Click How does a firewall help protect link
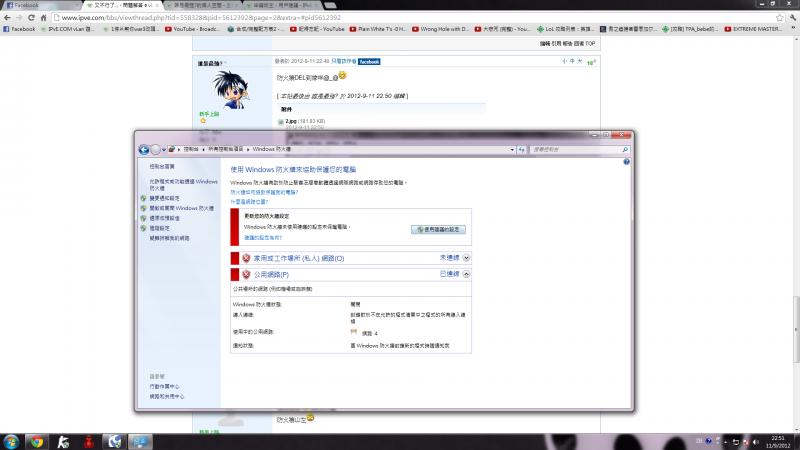This screenshot has width=800, height=450. (264, 192)
